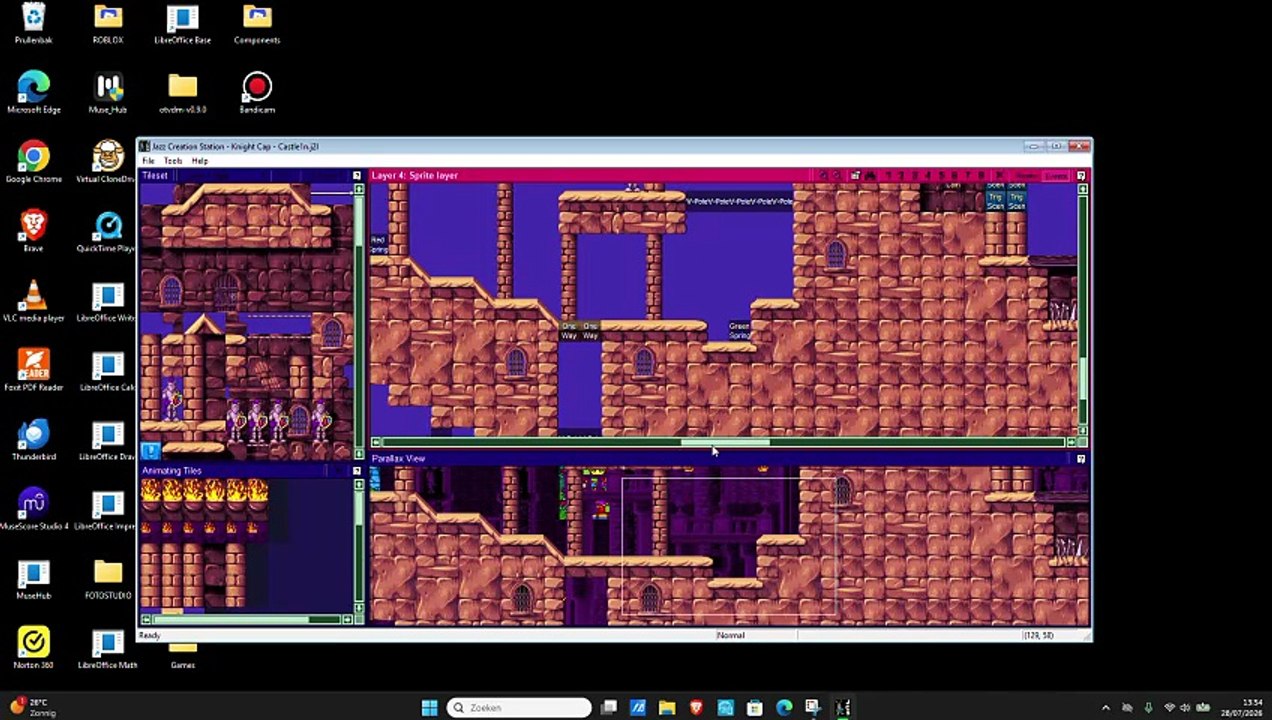
Task: Open the ROBLOX desktop folder
Action: (108, 23)
